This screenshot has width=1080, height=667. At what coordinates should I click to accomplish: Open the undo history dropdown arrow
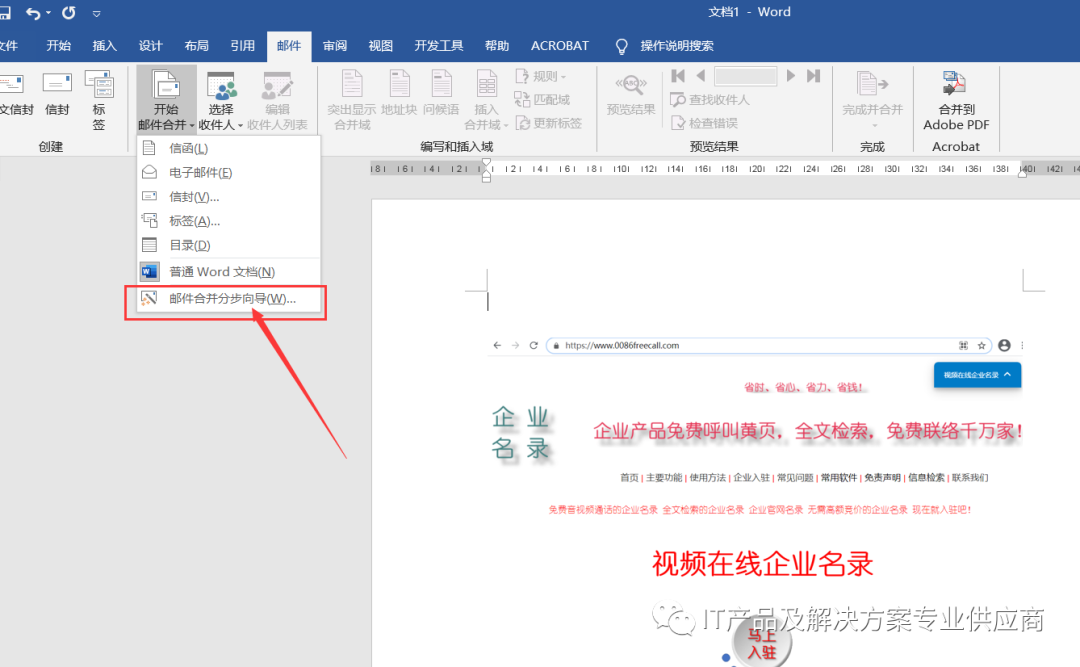[x=48, y=13]
